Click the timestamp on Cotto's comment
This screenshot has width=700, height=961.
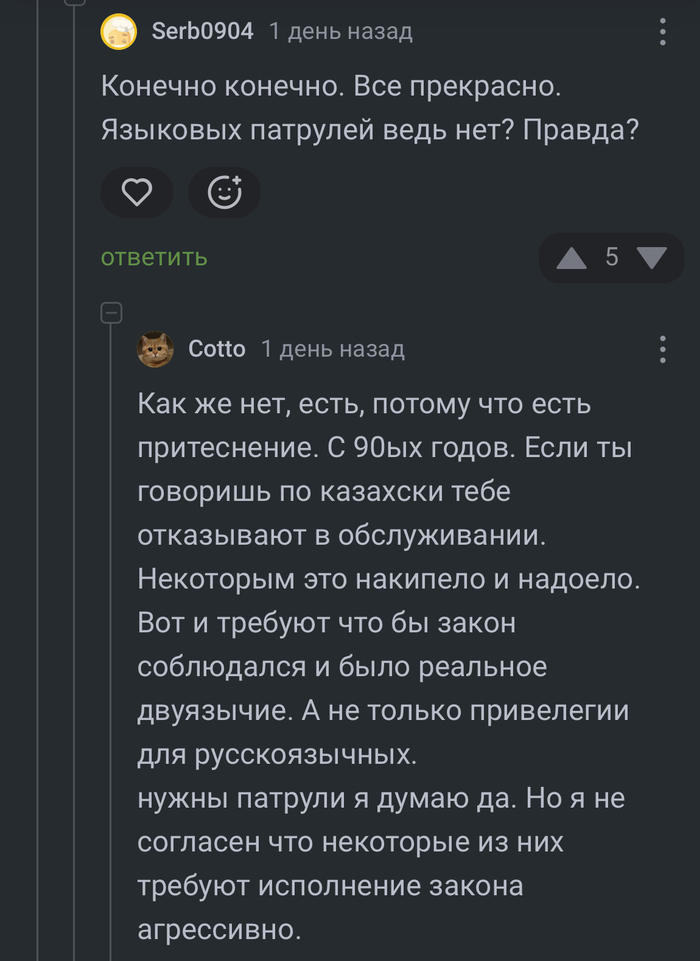point(333,349)
